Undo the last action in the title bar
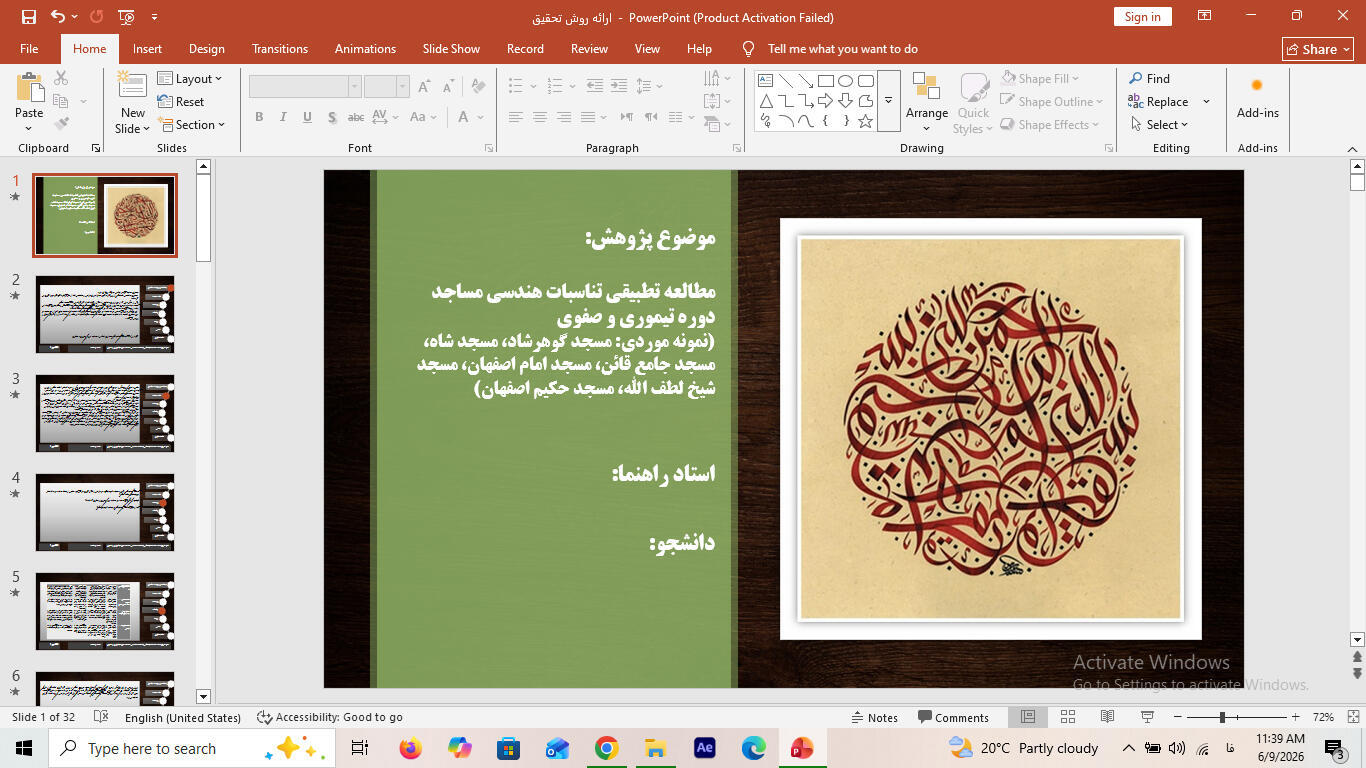 [x=58, y=17]
